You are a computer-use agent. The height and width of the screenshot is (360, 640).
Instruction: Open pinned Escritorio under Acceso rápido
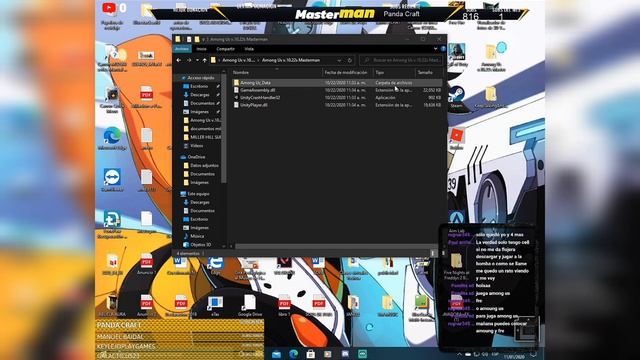click(199, 86)
